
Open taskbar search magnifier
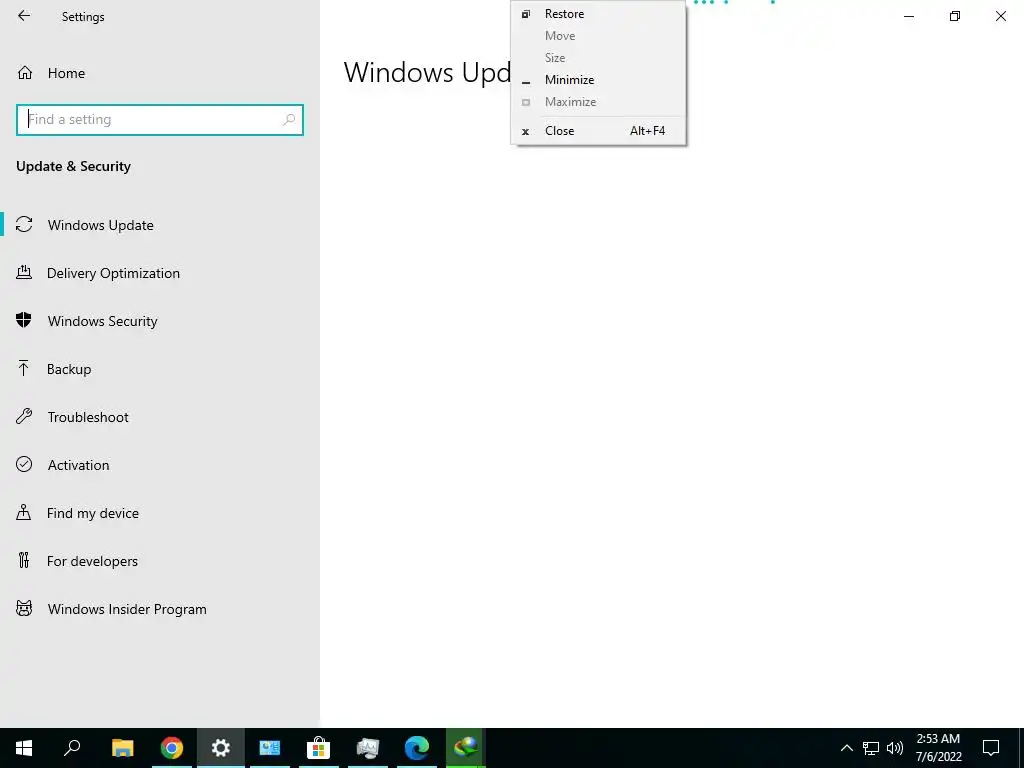[x=72, y=748]
